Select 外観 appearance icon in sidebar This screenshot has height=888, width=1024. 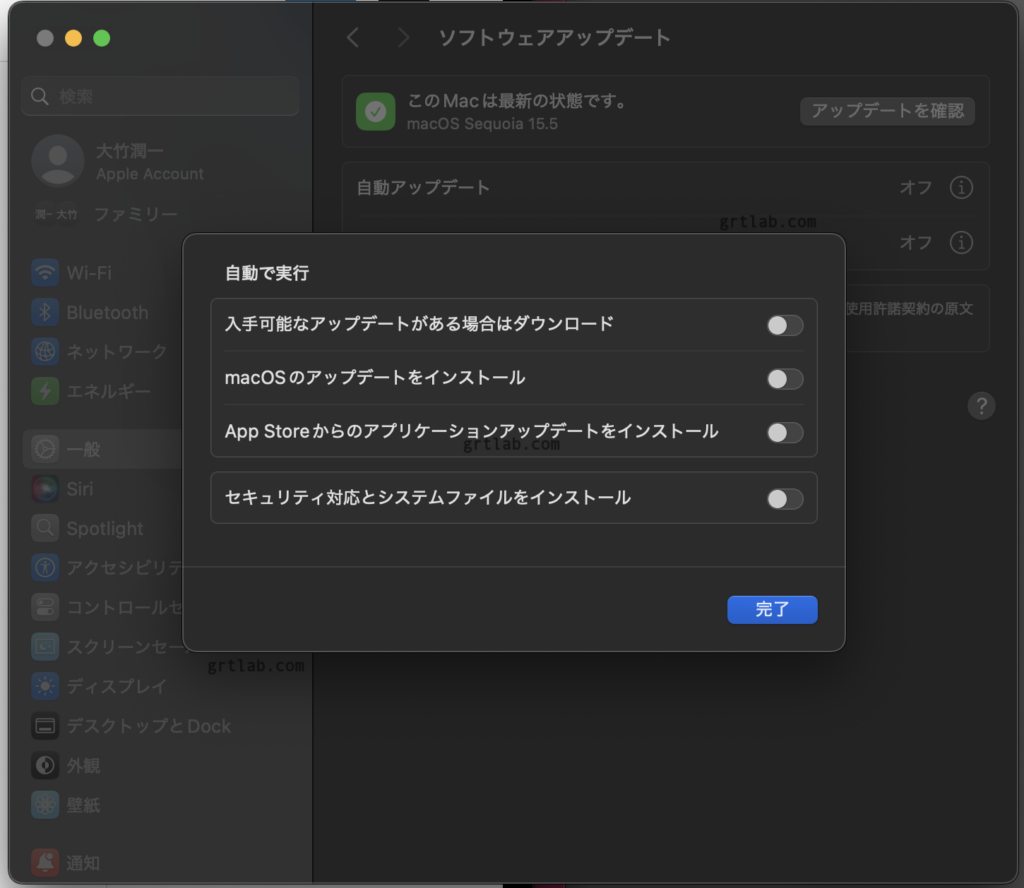click(45, 765)
